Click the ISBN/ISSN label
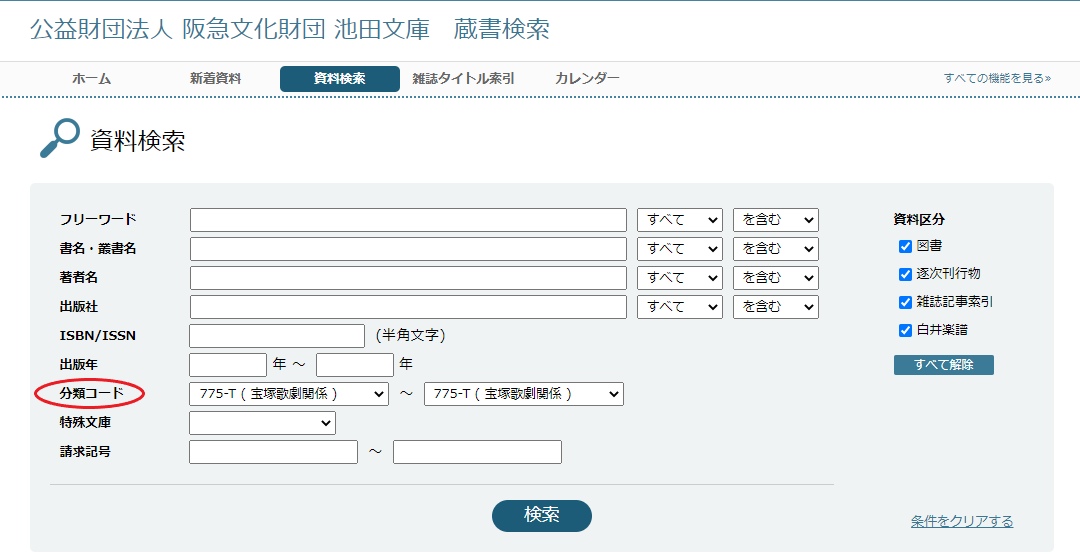Image resolution: width=1080 pixels, height=555 pixels. pos(98,335)
